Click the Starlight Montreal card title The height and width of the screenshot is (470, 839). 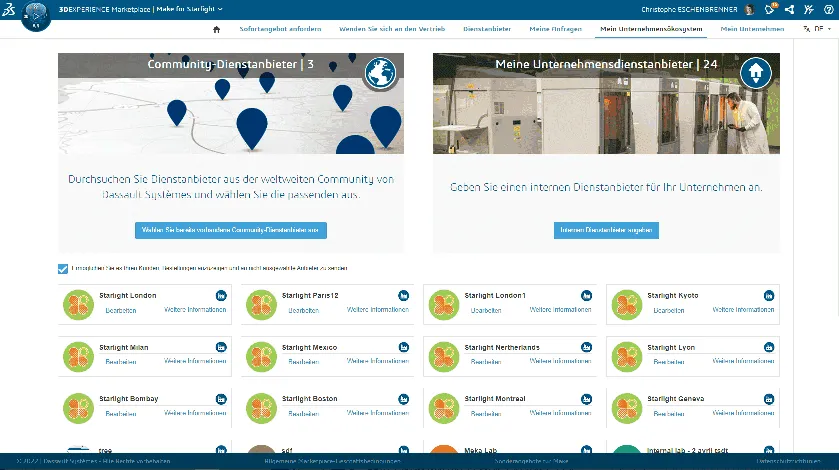tap(495, 399)
